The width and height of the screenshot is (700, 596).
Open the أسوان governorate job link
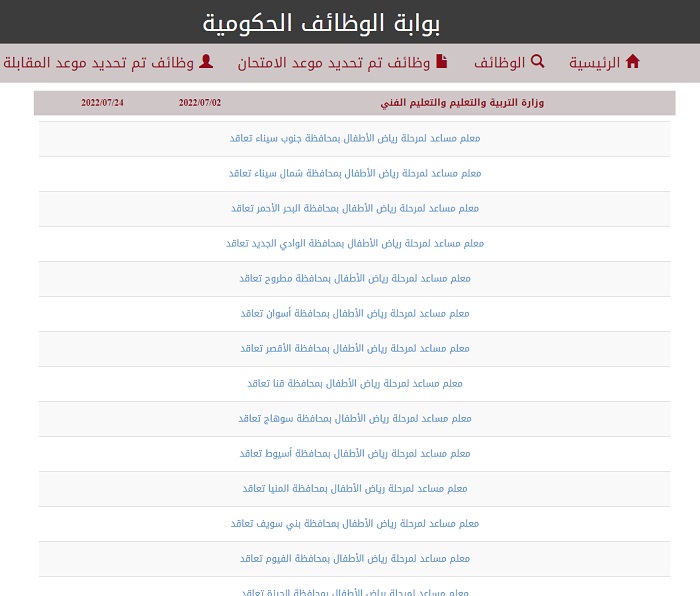(x=355, y=313)
